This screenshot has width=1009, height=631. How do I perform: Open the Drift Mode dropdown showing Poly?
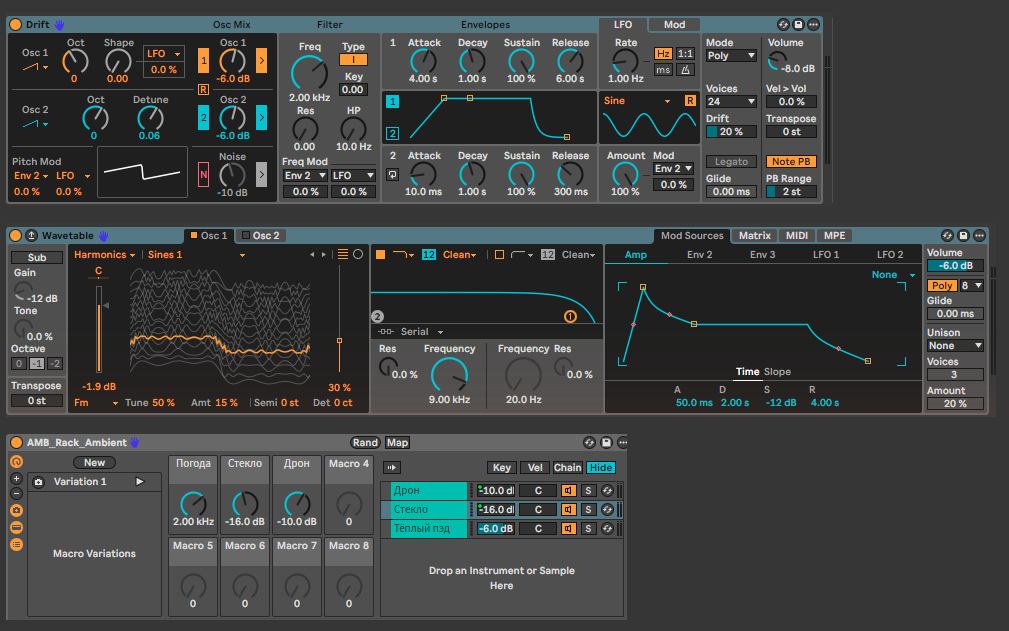[x=731, y=55]
